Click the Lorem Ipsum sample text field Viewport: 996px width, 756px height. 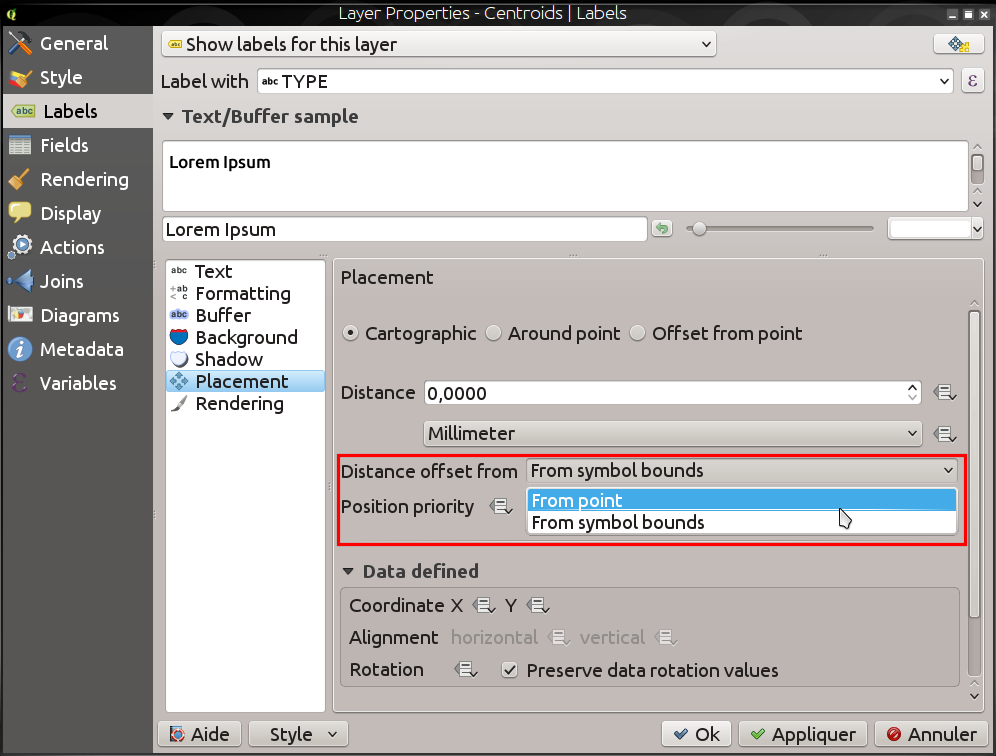click(x=405, y=229)
